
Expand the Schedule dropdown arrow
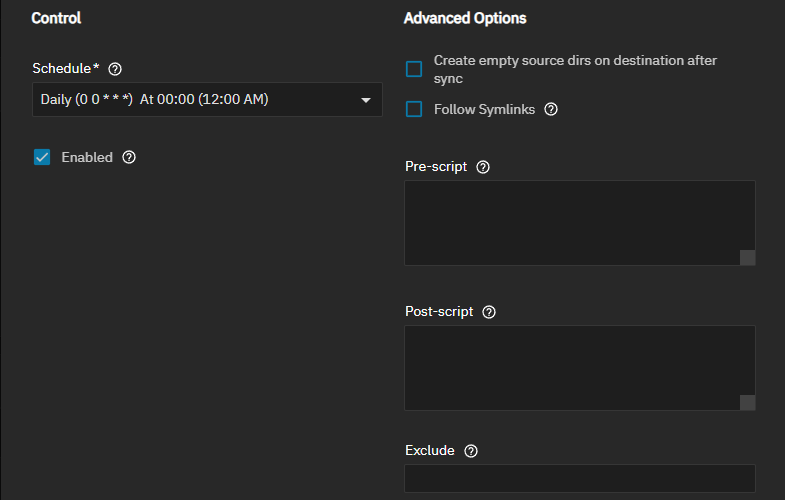366,100
